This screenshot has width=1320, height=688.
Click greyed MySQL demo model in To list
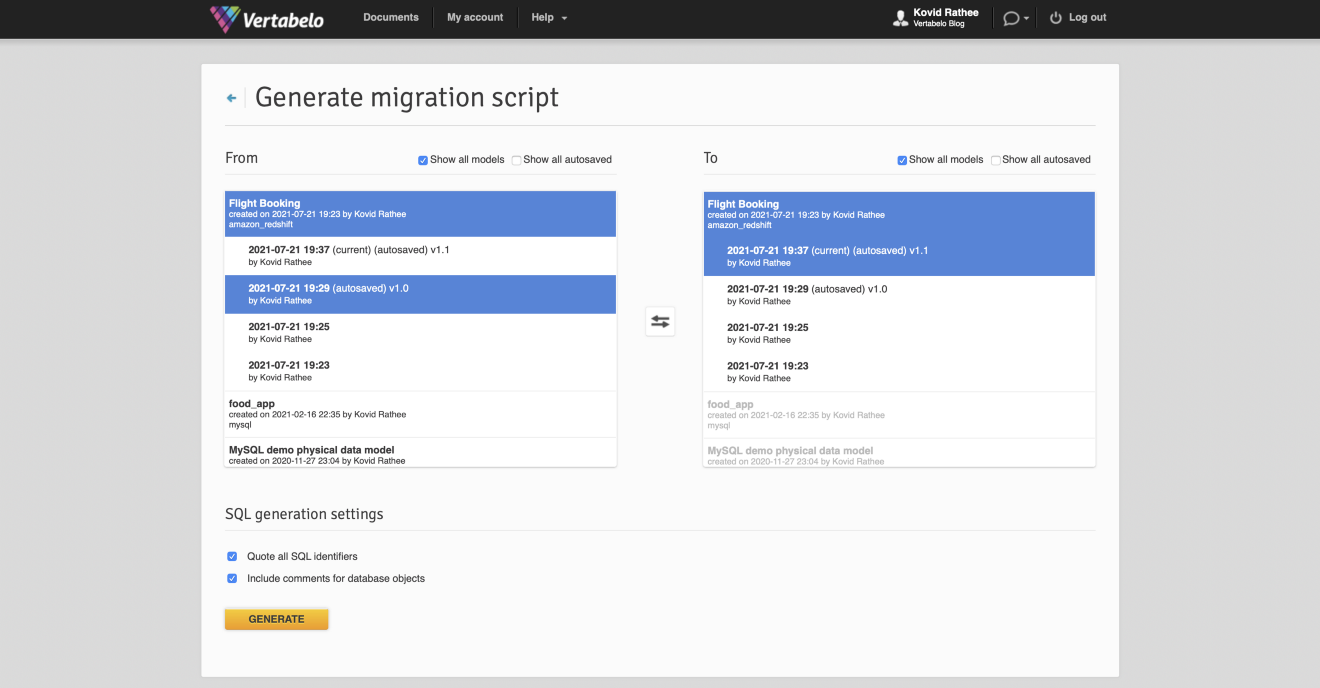899,454
